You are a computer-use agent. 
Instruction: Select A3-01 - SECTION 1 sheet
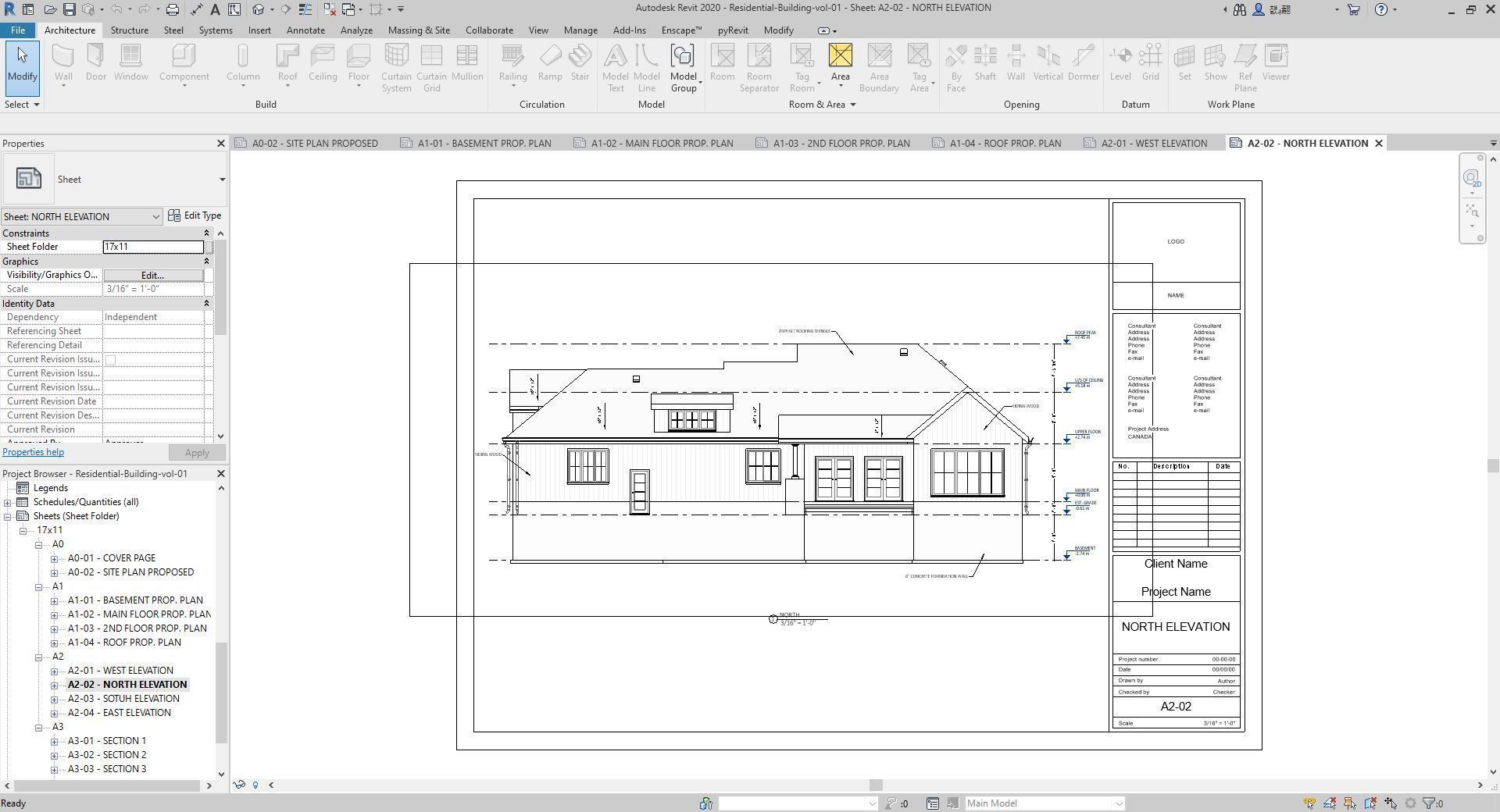pyautogui.click(x=107, y=742)
